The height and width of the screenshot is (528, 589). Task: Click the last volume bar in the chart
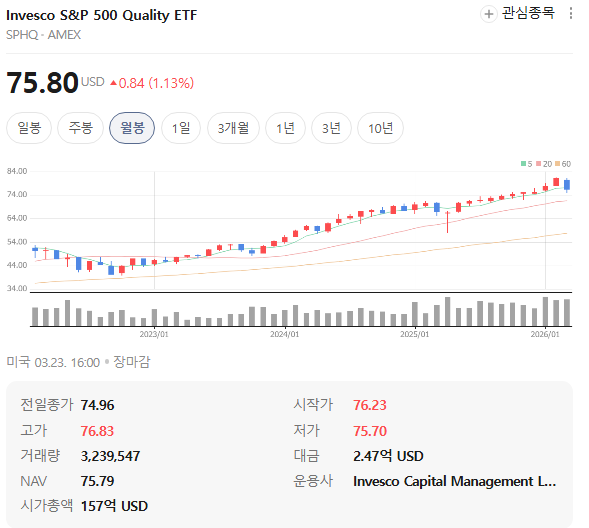567,312
